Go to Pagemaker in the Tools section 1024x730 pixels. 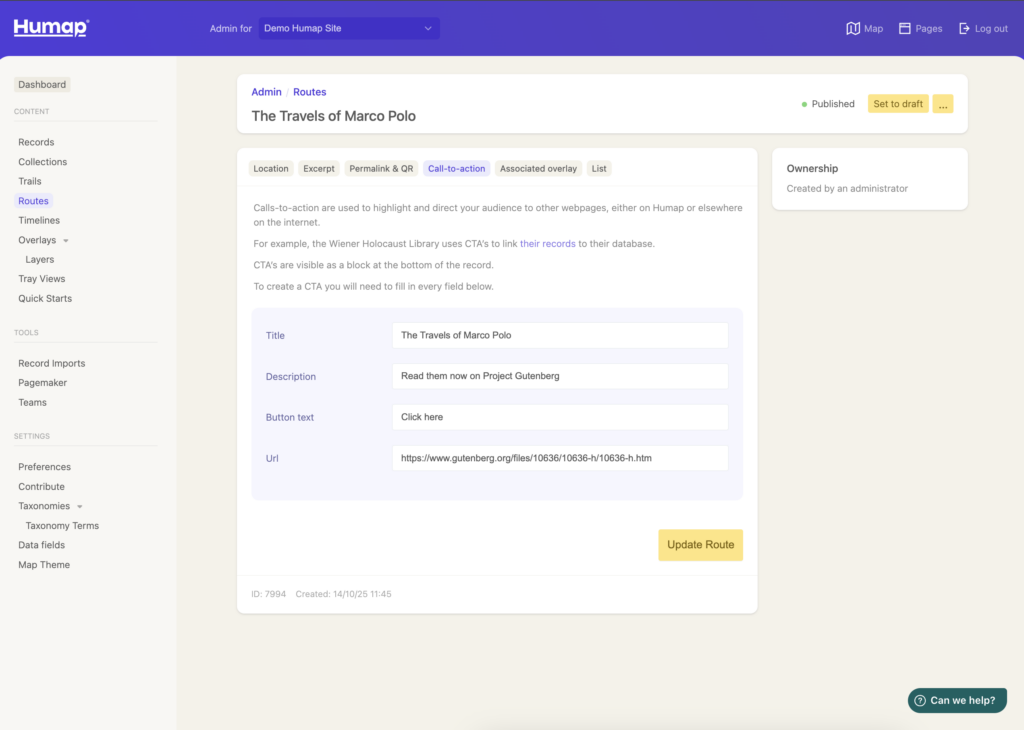[x=42, y=382]
